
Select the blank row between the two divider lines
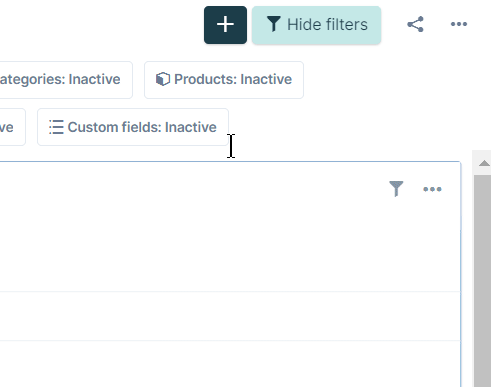[230, 316]
